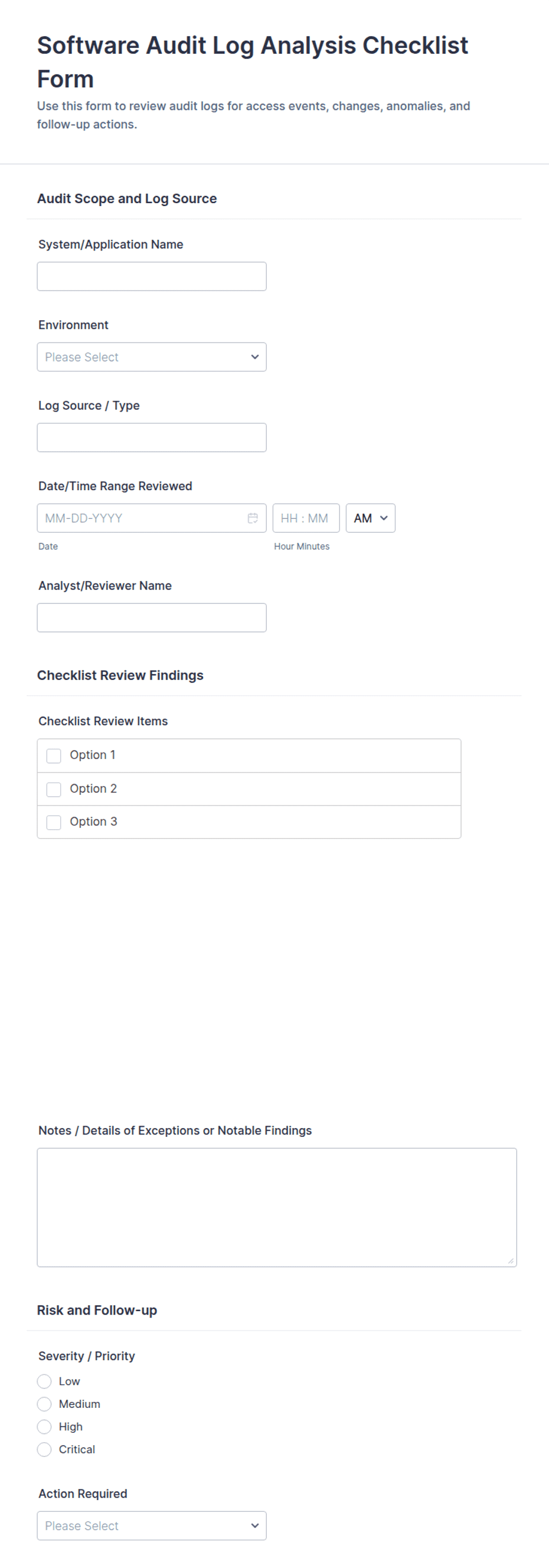Check the Option 1 checkbox
The height and width of the screenshot is (1568, 549).
coord(54,755)
